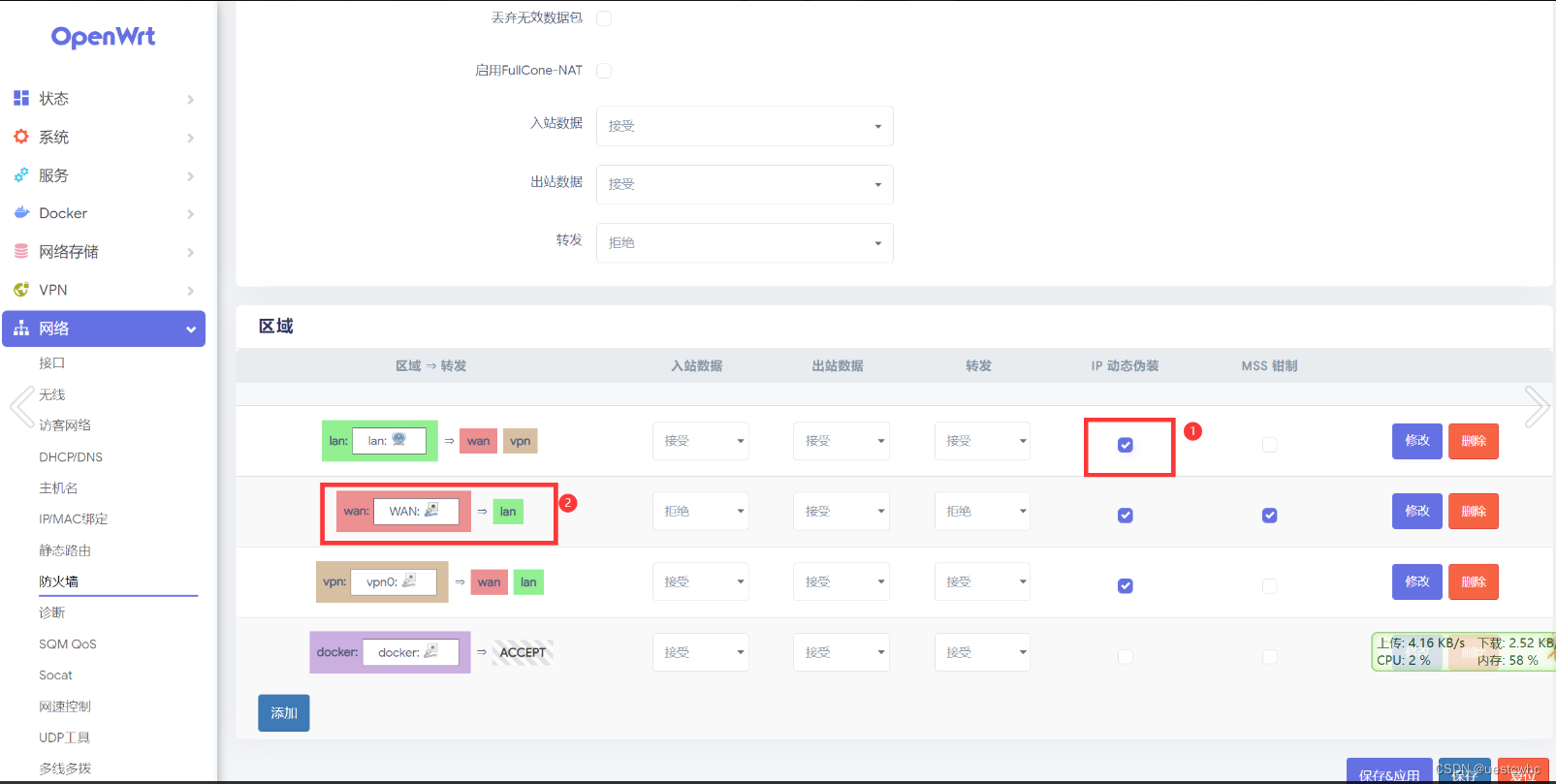Image resolution: width=1556 pixels, height=784 pixels.
Task: Open wan zone inbound dropdown
Action: point(701,512)
